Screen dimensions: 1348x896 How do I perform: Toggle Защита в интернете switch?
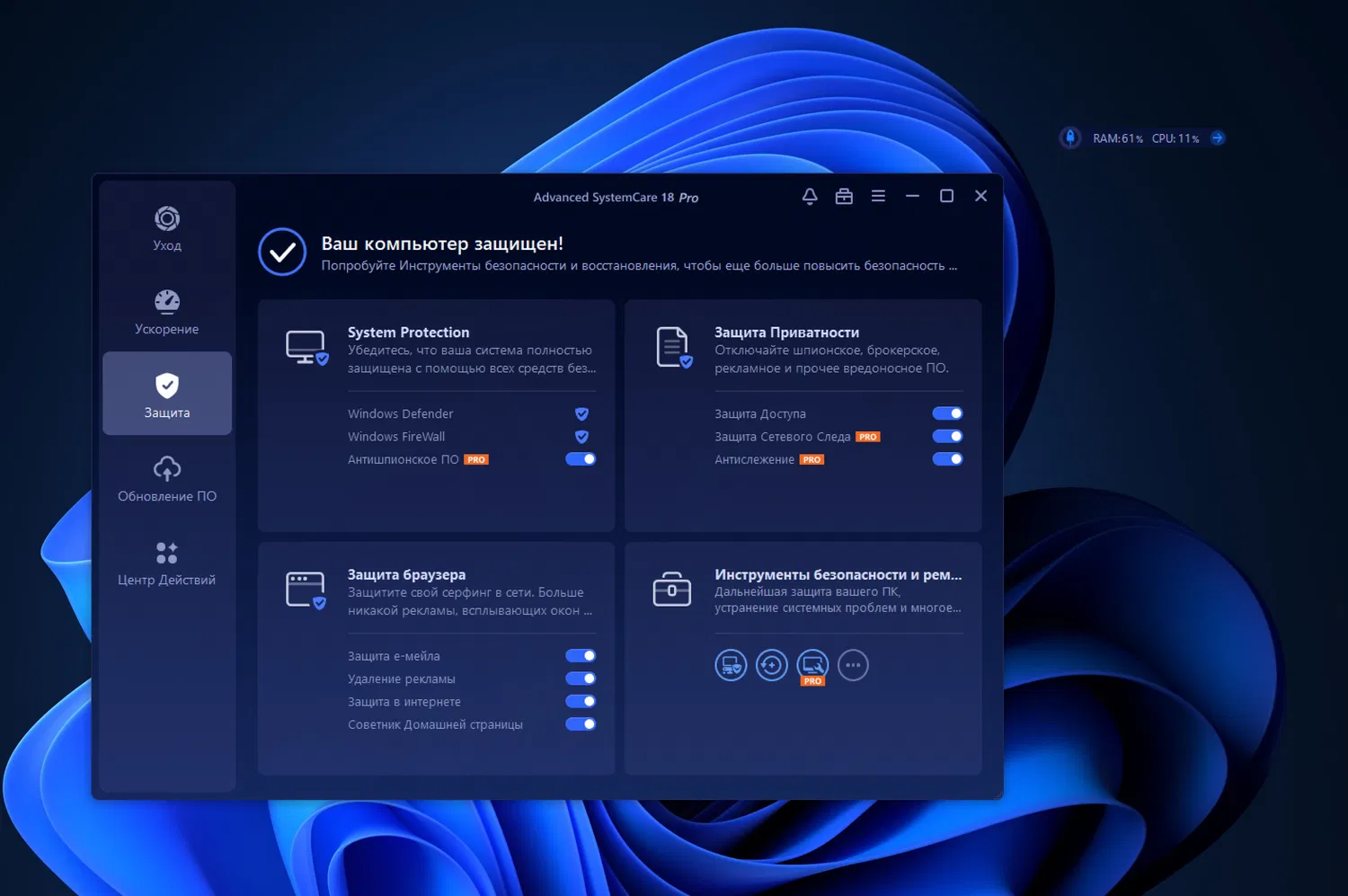pos(581,701)
